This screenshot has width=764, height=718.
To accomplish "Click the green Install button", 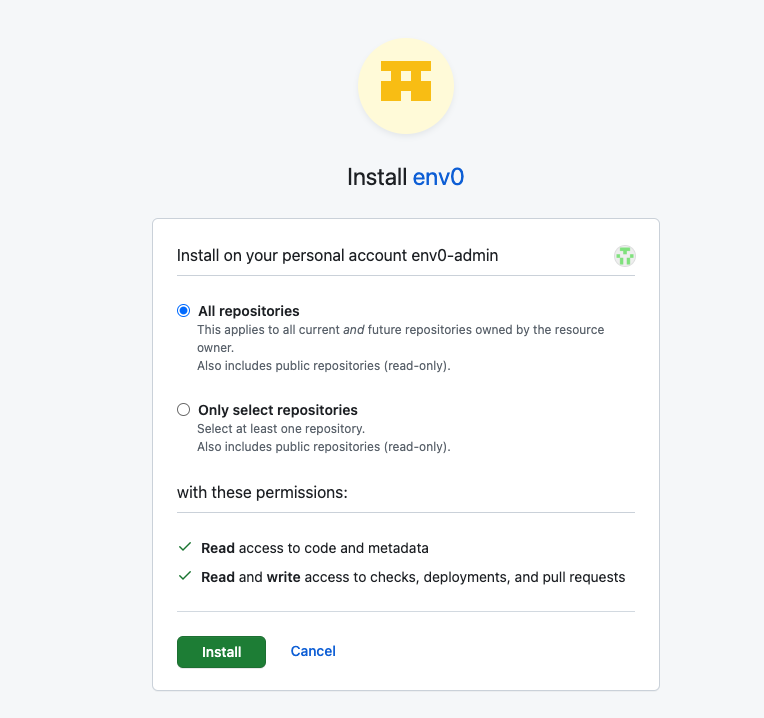I will (x=221, y=652).
